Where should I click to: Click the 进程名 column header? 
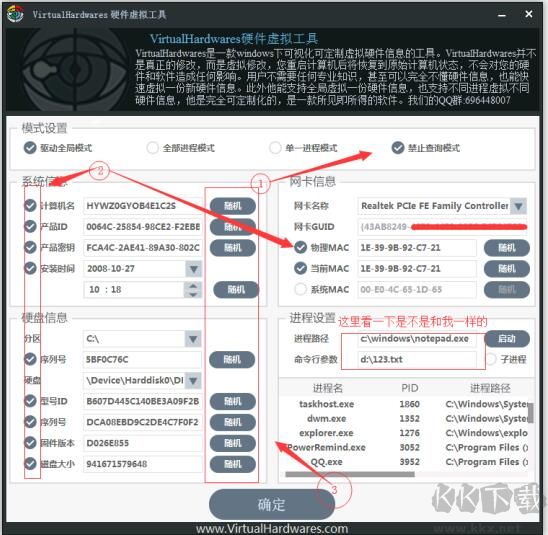click(328, 388)
